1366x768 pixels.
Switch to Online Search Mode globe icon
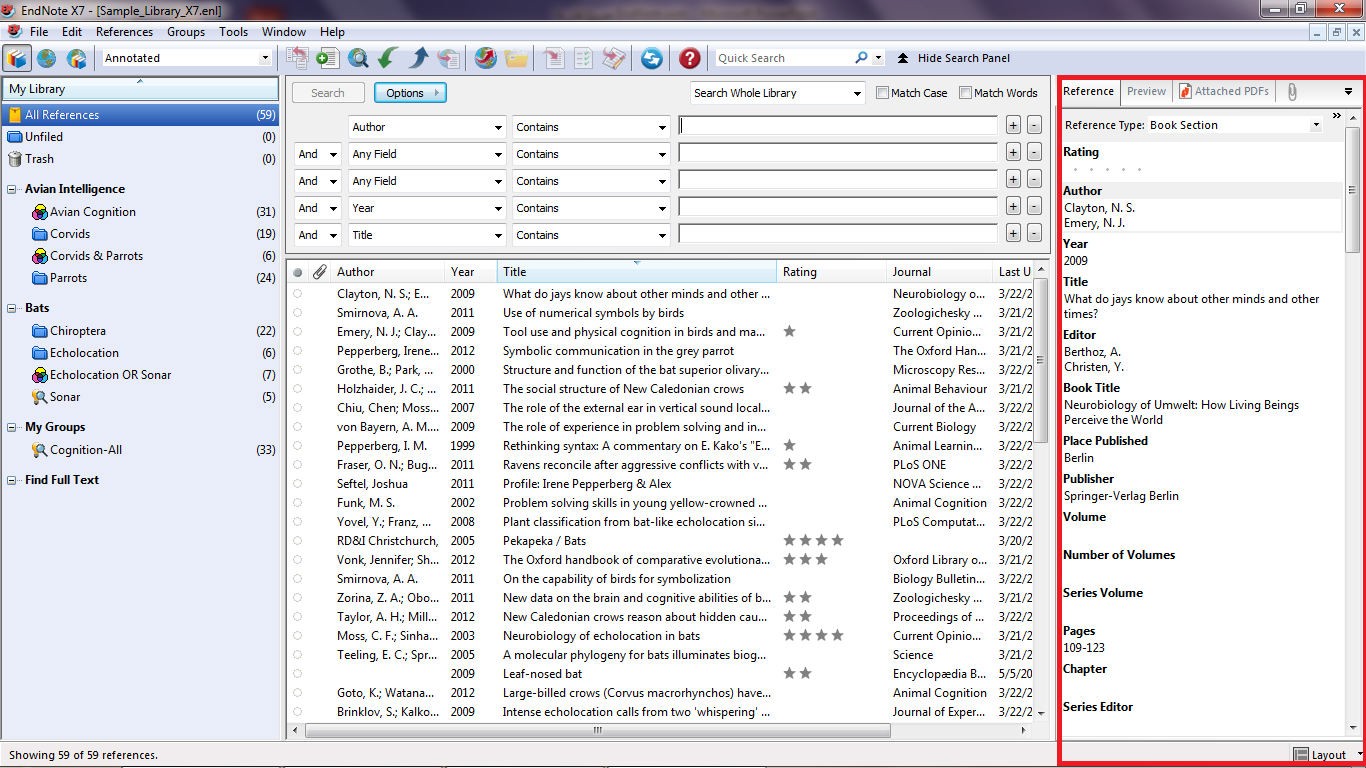46,58
